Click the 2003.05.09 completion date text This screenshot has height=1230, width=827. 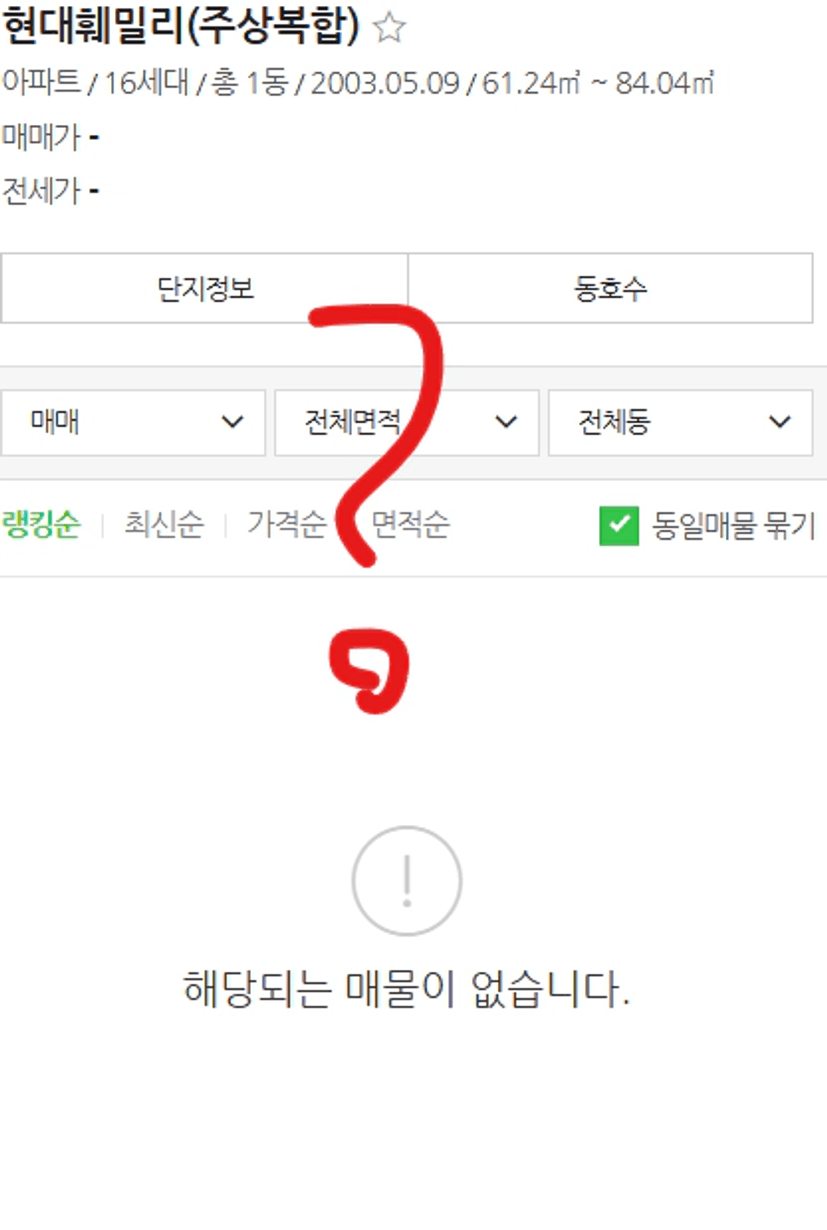point(385,82)
